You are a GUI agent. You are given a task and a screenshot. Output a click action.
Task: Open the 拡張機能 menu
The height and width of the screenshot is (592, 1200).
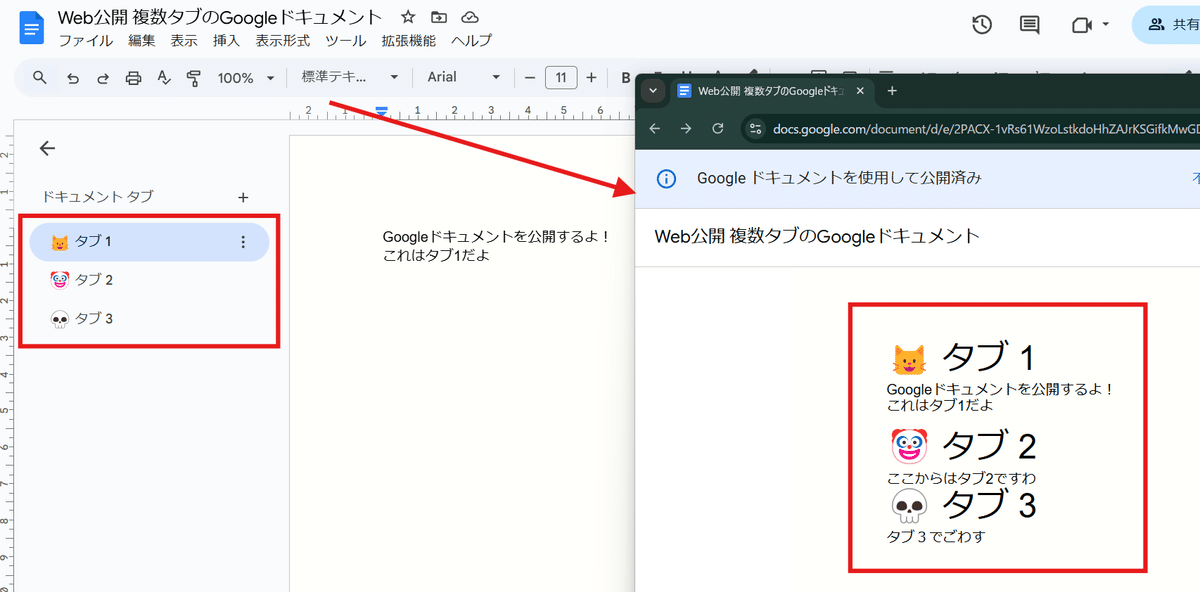[408, 41]
